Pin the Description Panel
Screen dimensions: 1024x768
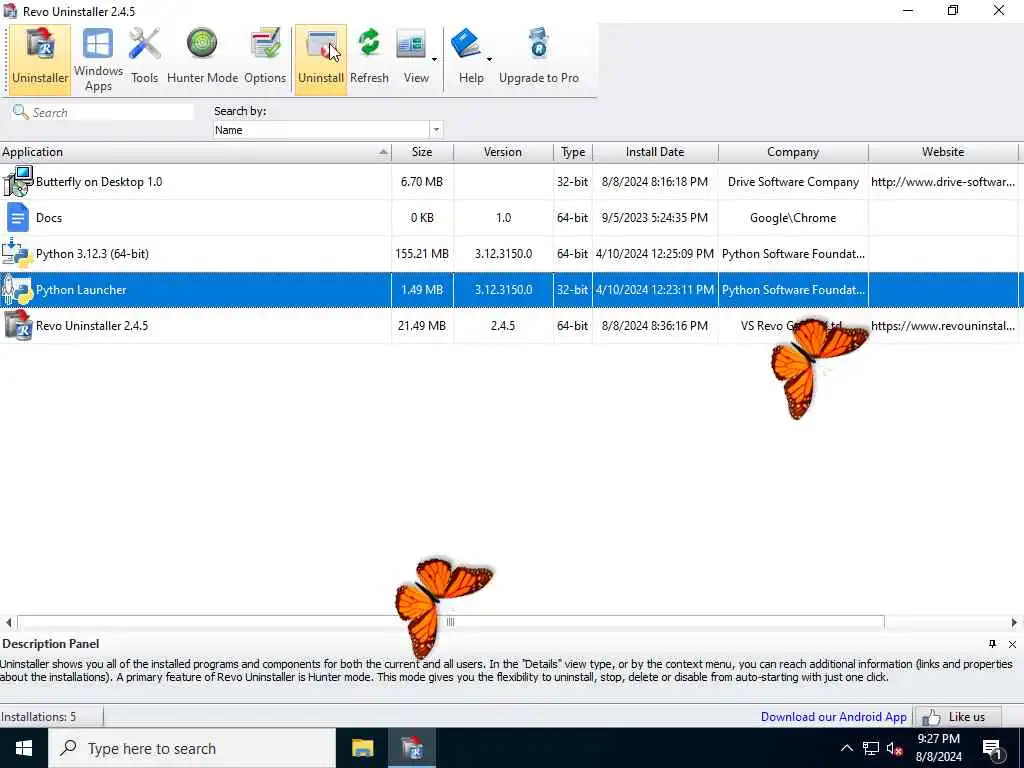[x=992, y=644]
